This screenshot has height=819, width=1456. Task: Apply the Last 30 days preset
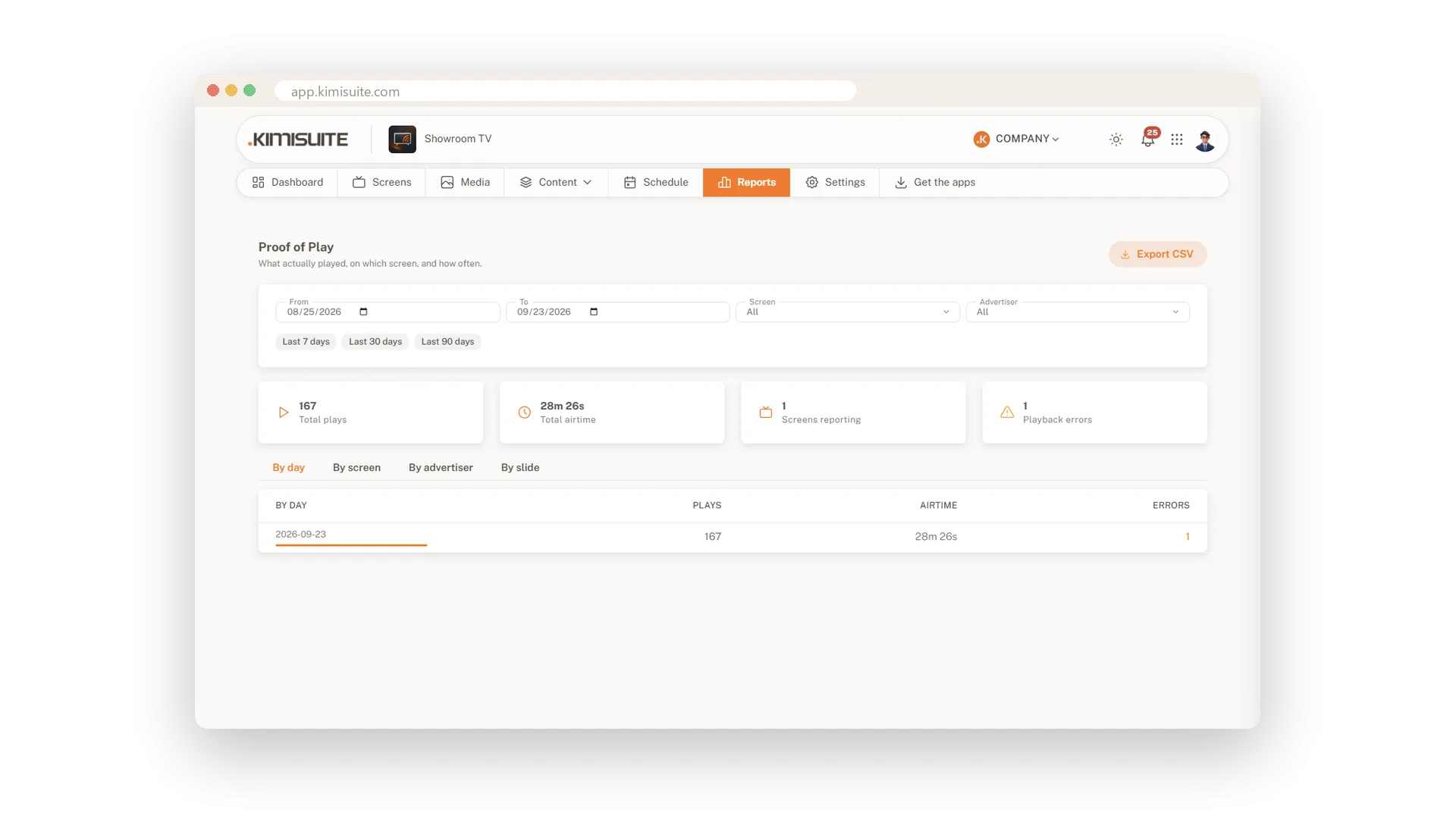(375, 342)
